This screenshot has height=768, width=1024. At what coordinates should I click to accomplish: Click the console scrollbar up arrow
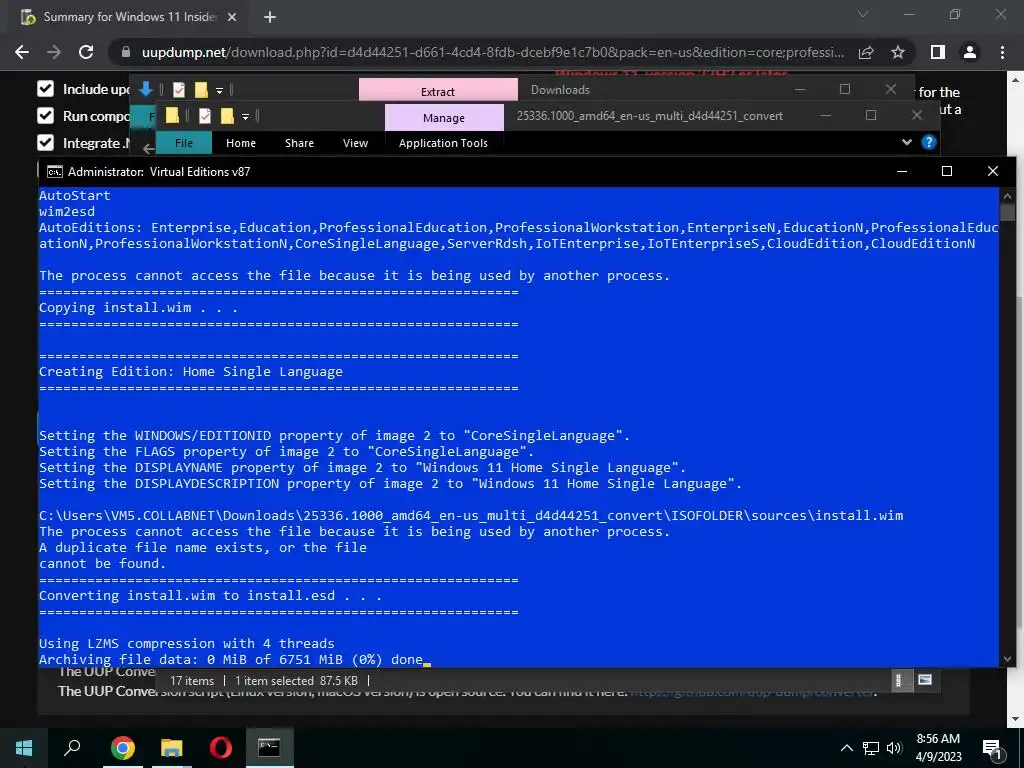pyautogui.click(x=1007, y=194)
